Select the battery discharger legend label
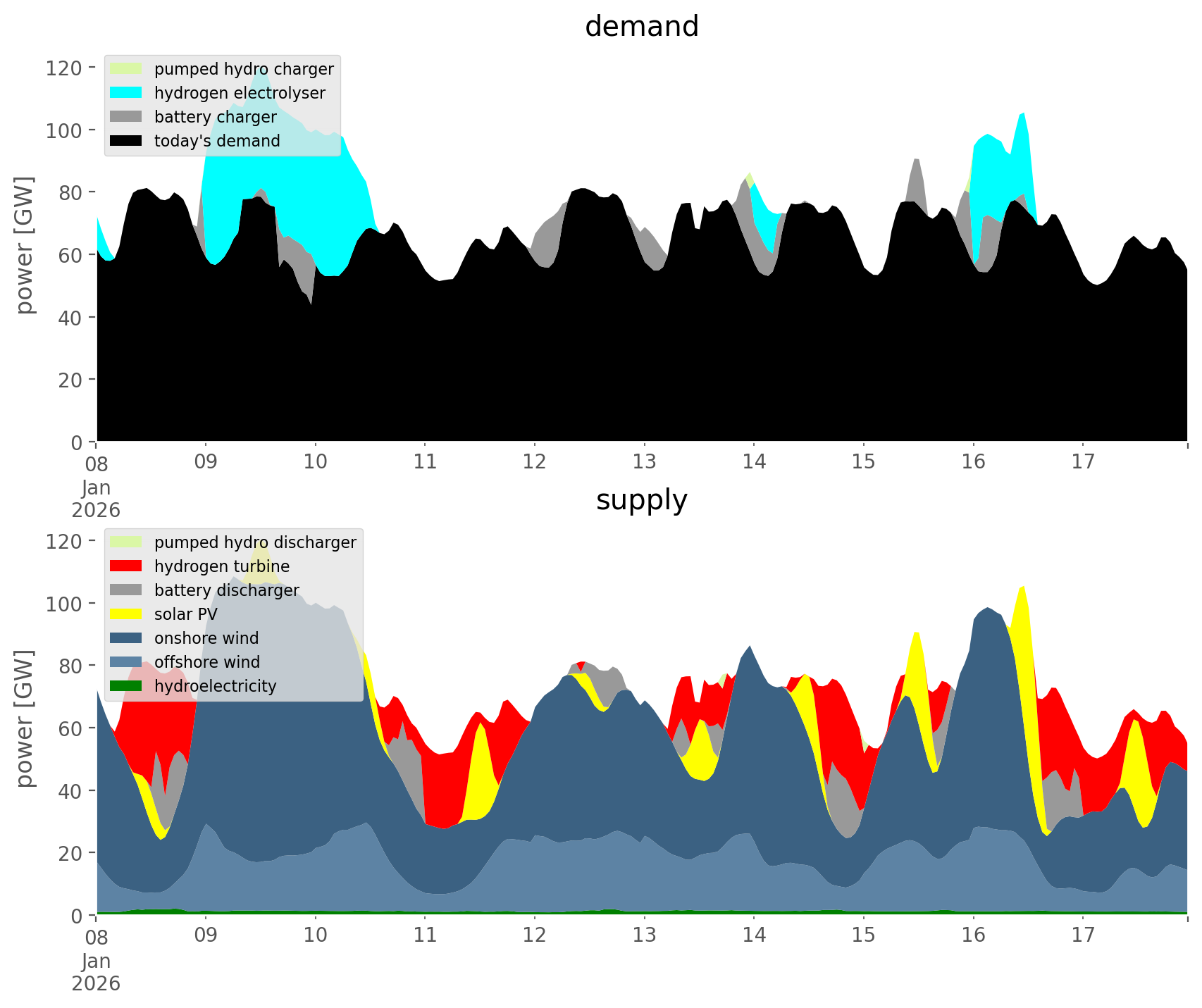The image size is (1202, 1008). click(x=226, y=590)
